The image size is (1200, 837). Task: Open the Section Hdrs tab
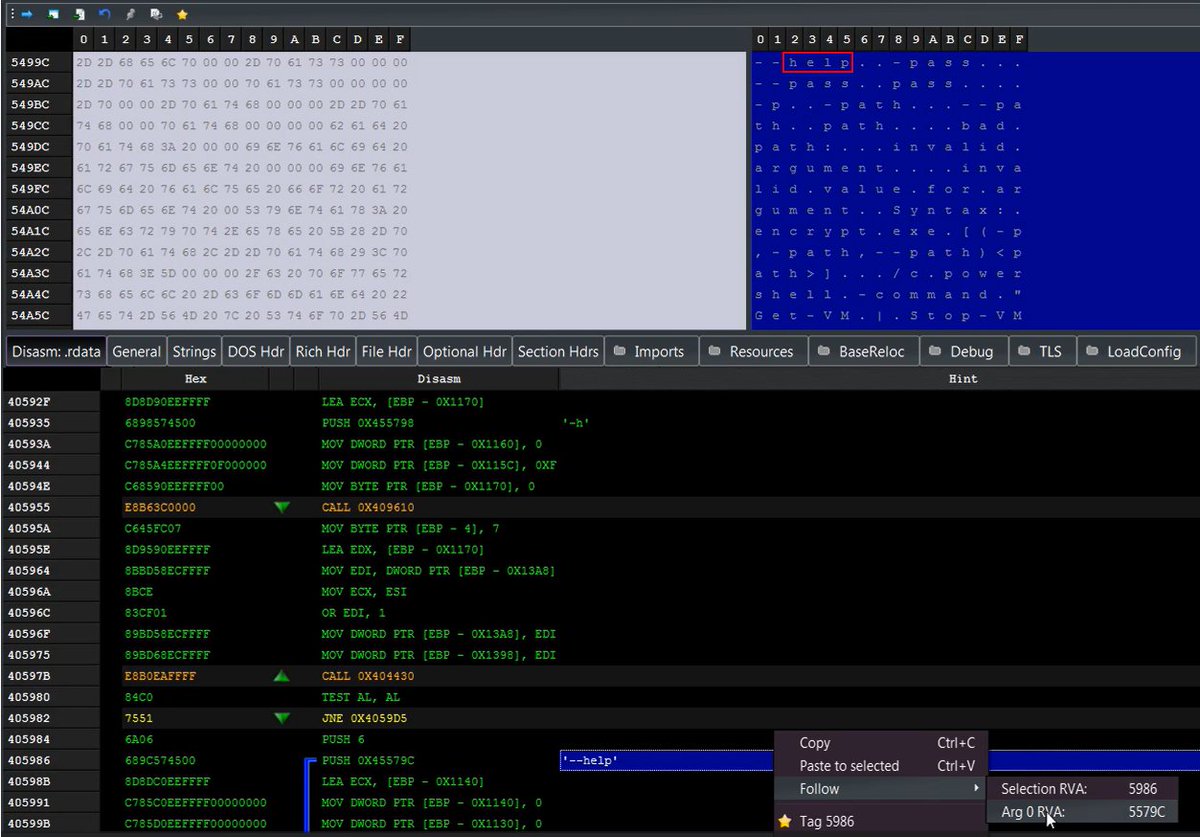[x=558, y=351]
